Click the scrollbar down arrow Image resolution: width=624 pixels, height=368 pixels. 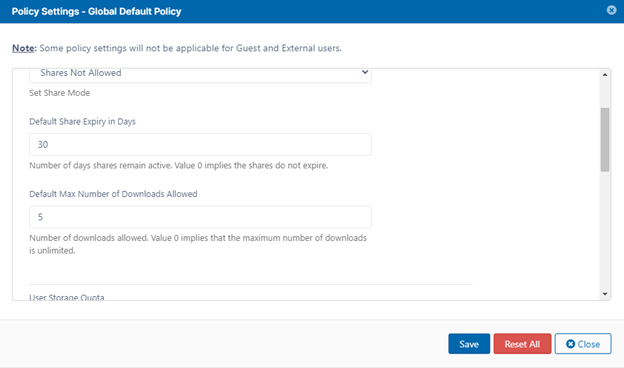[x=605, y=294]
